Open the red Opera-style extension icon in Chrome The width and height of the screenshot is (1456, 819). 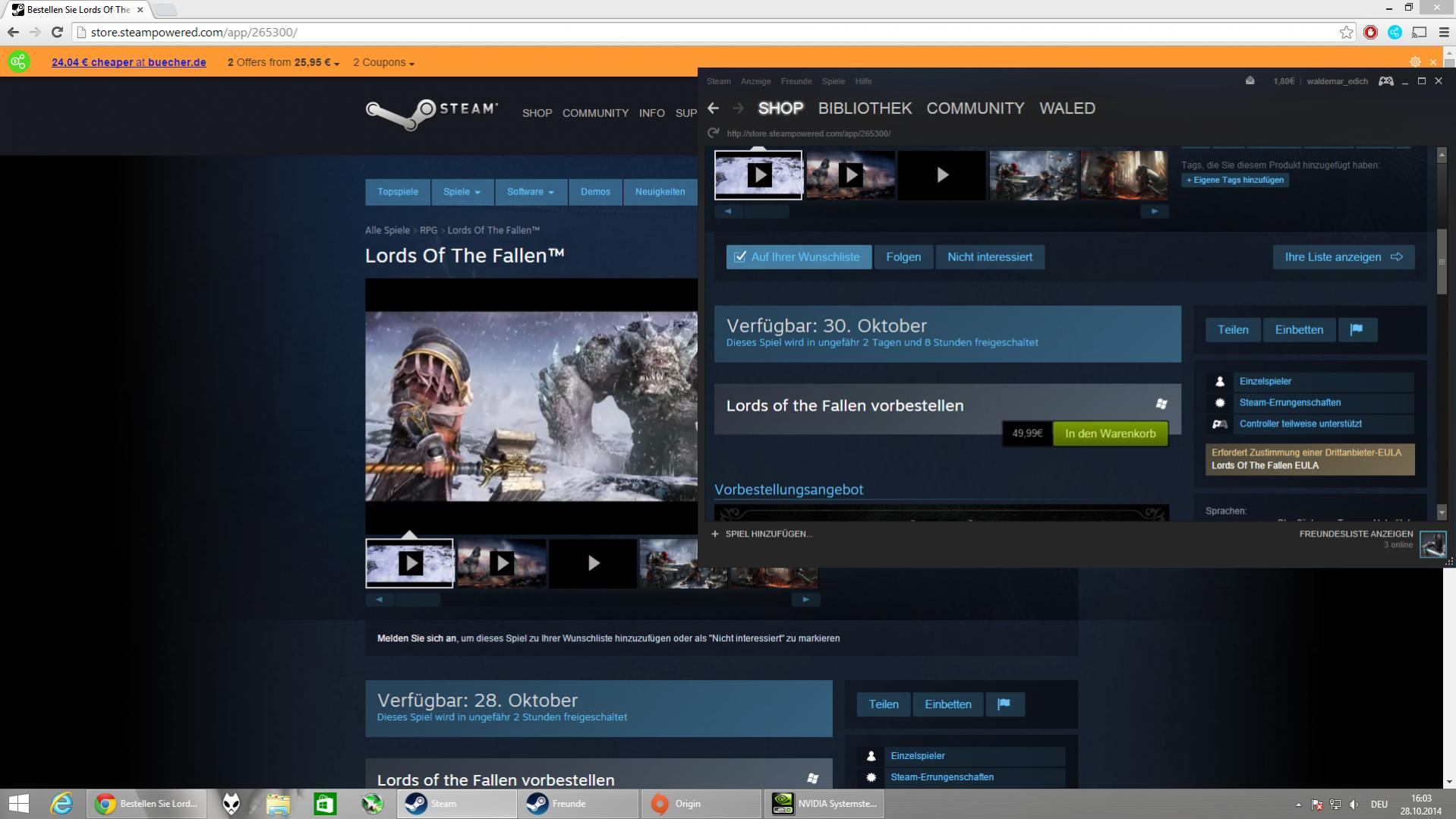1370,32
